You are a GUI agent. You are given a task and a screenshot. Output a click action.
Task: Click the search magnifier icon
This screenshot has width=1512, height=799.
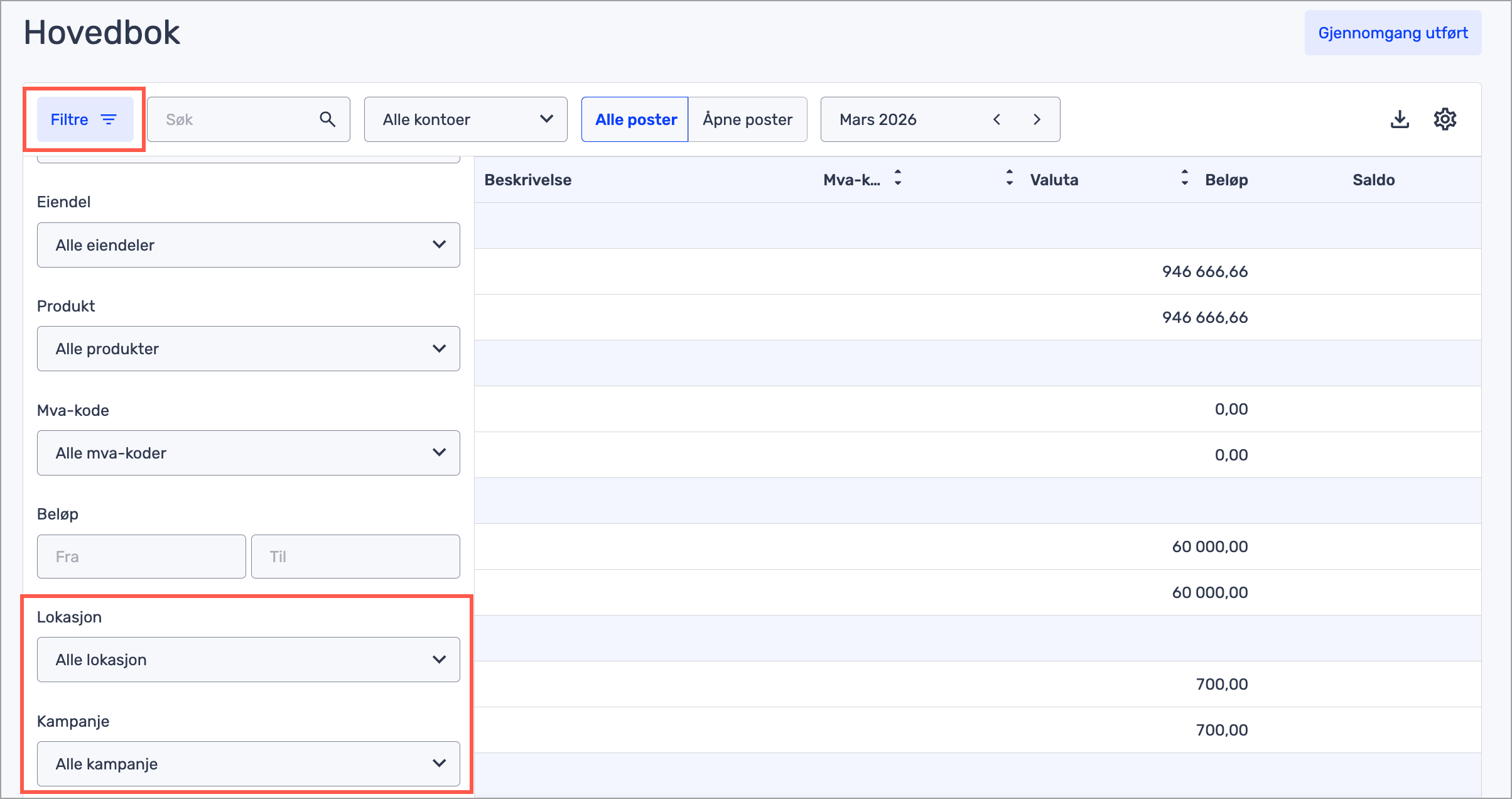[x=327, y=119]
